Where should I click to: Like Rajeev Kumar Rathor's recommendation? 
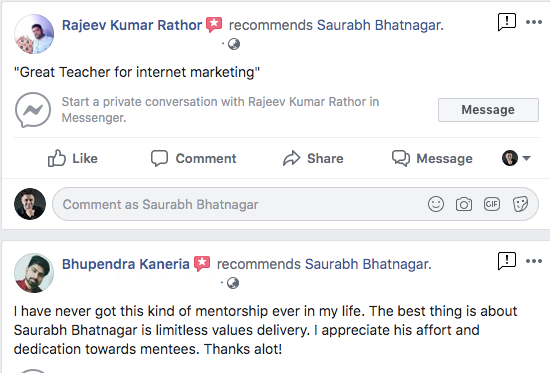point(73,158)
